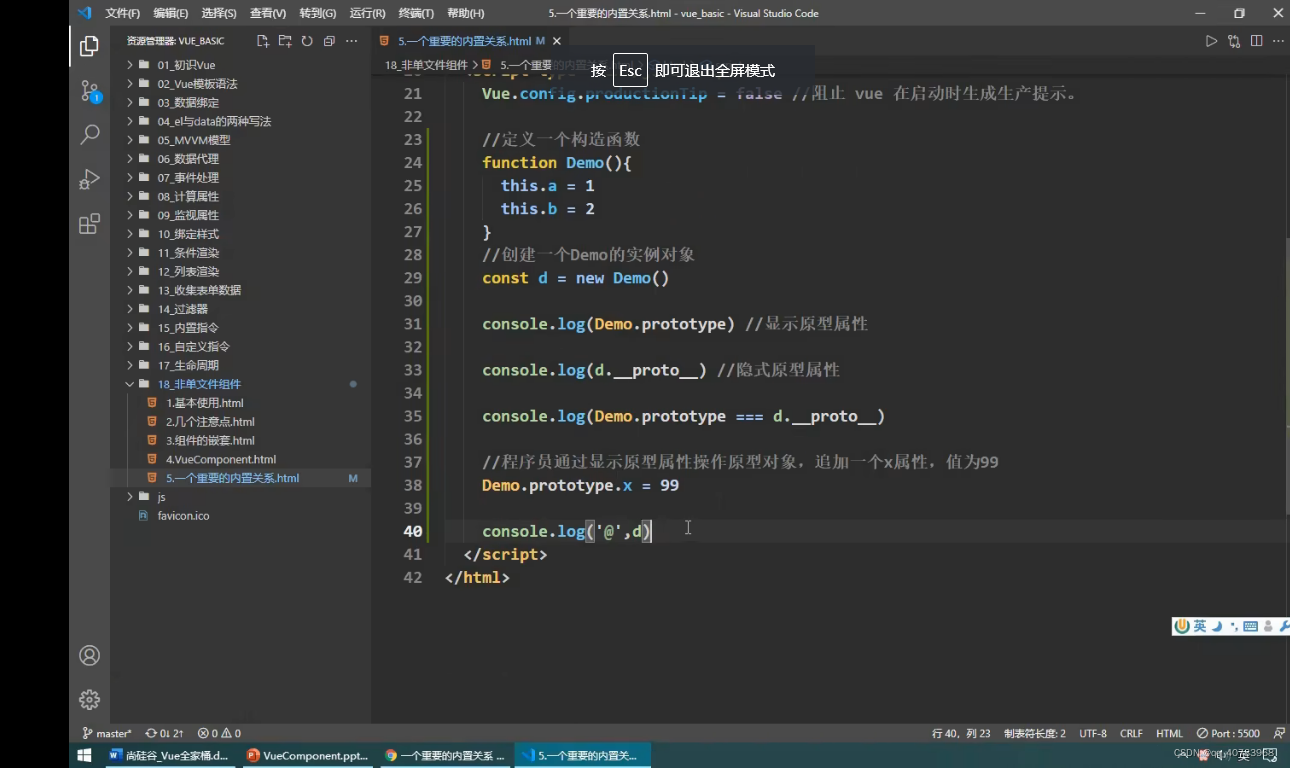Create a new file in Explorer

[x=263, y=41]
